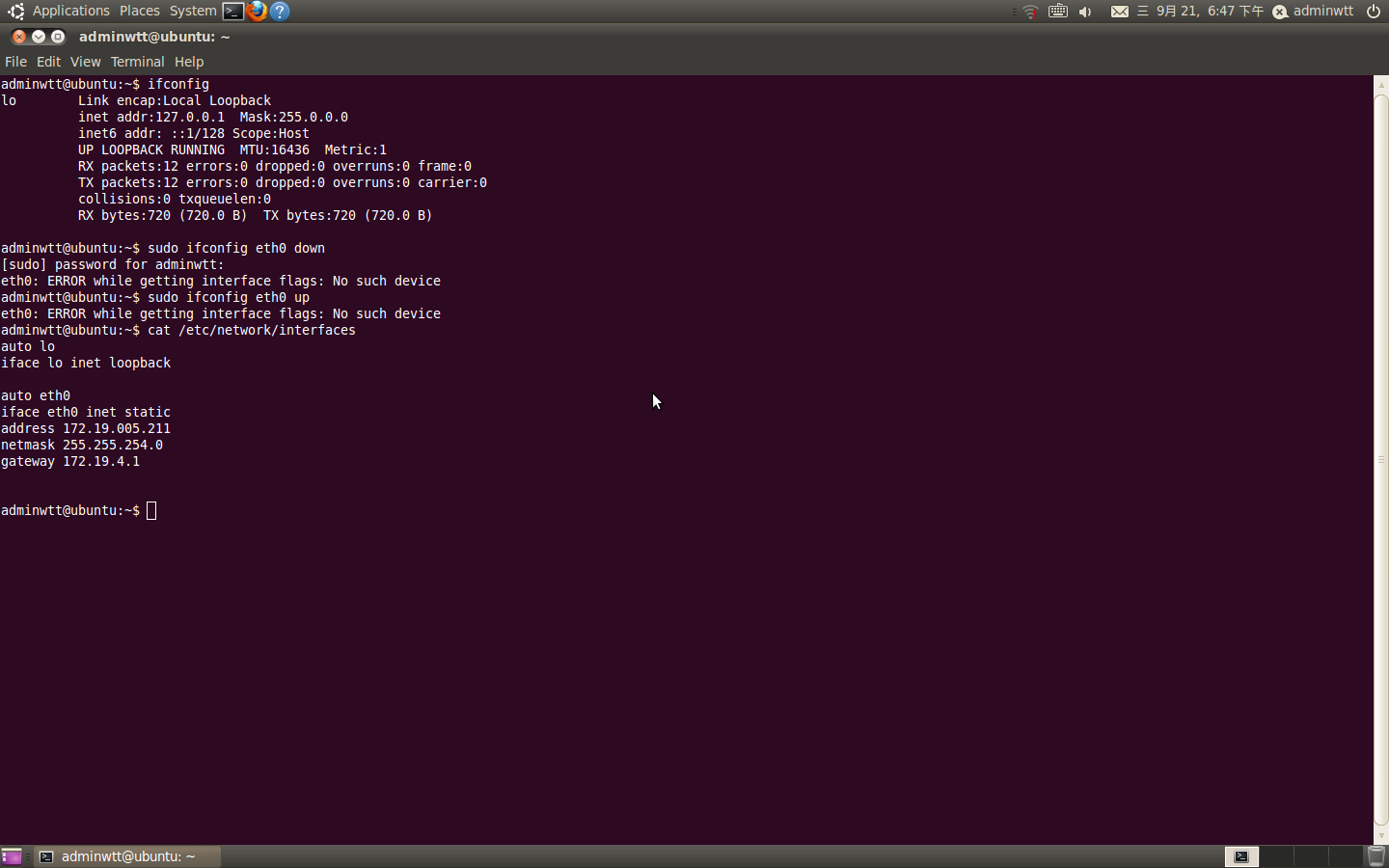Switch to the first workspace with terminal
The width and height of the screenshot is (1389, 868).
pyautogui.click(x=1241, y=856)
